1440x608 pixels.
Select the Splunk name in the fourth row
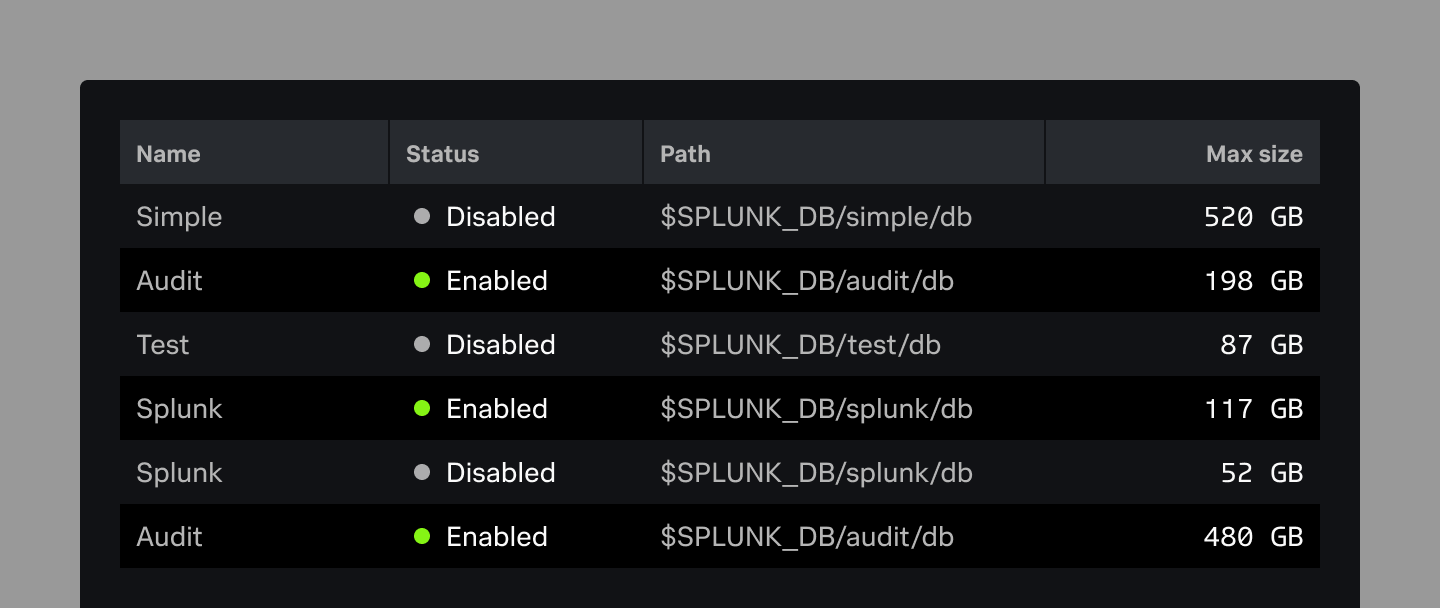click(179, 409)
